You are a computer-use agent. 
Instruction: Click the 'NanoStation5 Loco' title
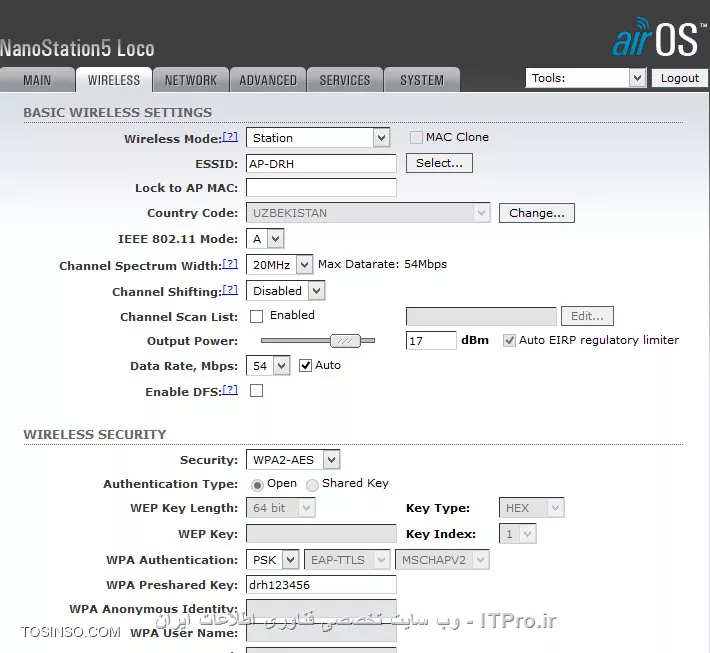[x=77, y=48]
